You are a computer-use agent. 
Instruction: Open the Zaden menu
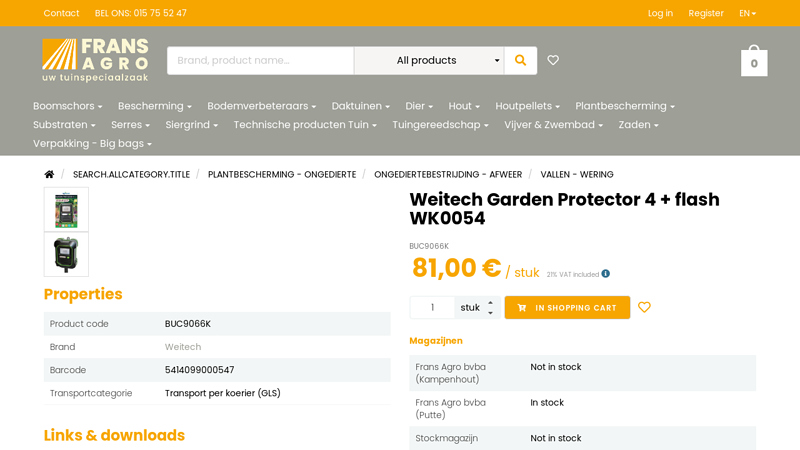[638, 125]
